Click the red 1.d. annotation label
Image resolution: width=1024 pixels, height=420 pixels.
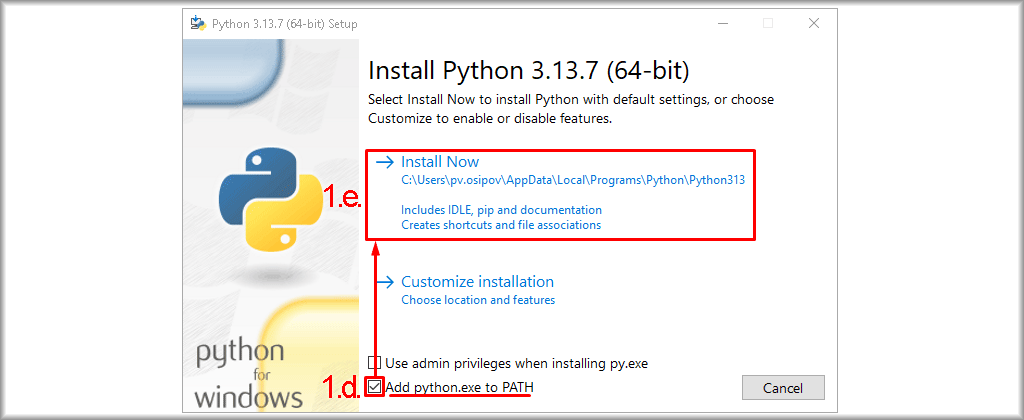pos(340,388)
